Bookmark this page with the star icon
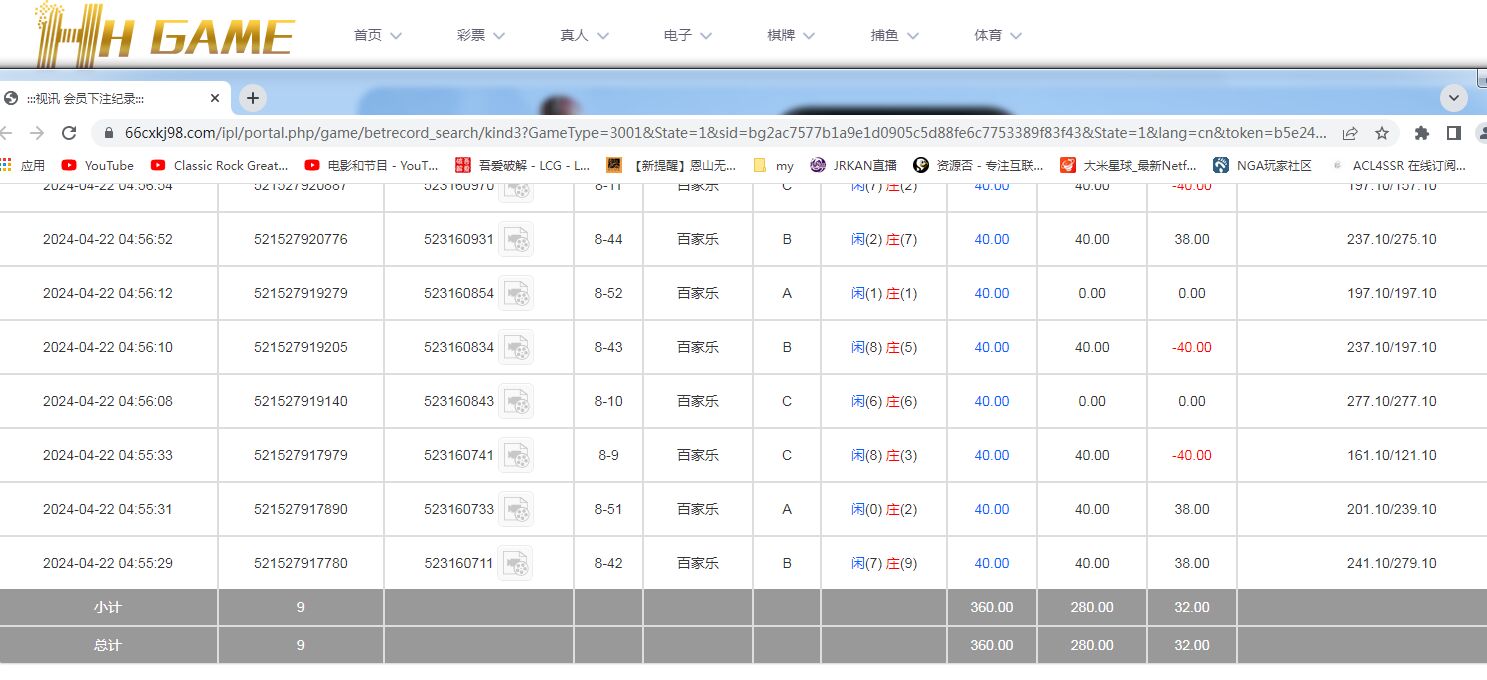This screenshot has height=680, width=1487. (x=1382, y=133)
